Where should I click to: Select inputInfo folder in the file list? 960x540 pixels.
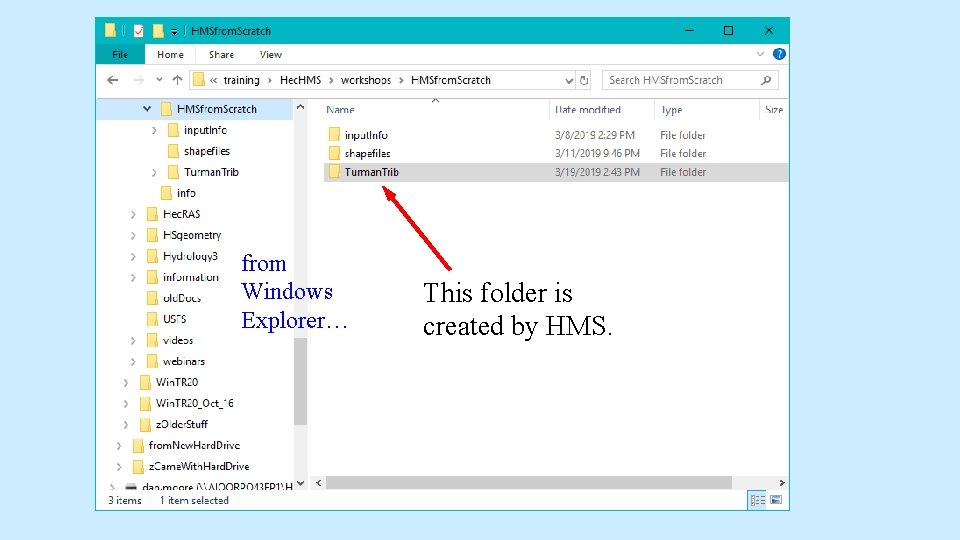click(366, 135)
